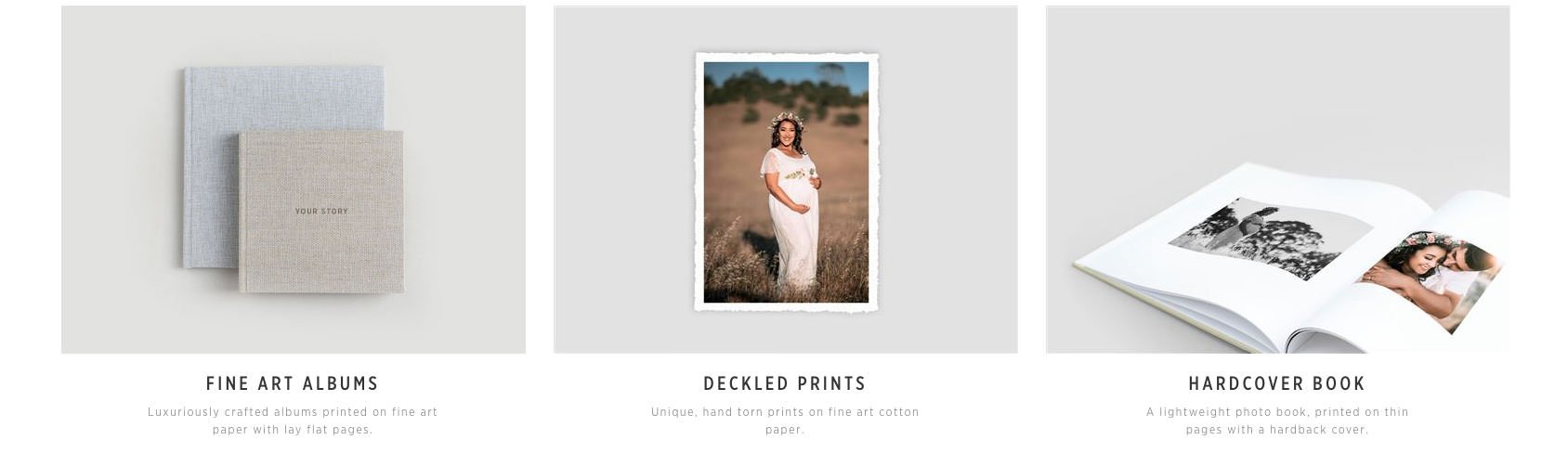Viewport: 1568px width, 466px height.
Task: Click the 'A lightweight photo book' description
Action: coord(1277,421)
